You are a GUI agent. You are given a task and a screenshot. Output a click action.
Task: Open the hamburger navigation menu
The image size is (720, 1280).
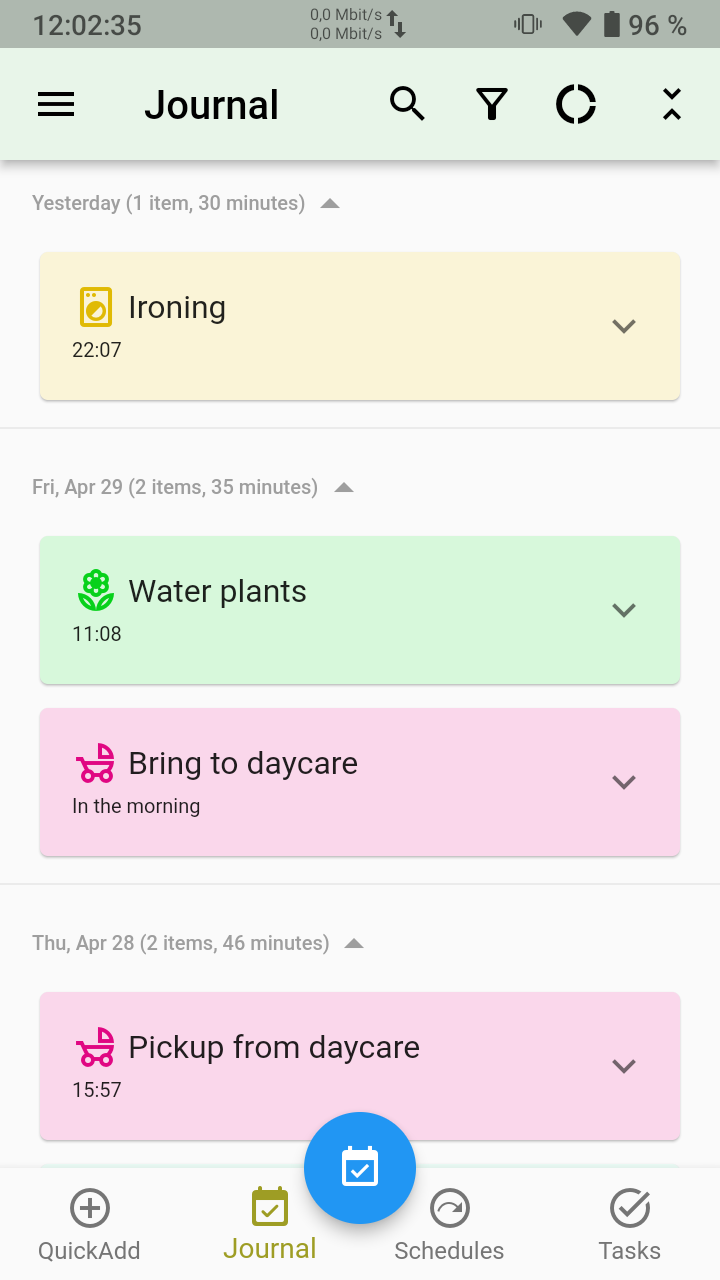[x=56, y=105]
